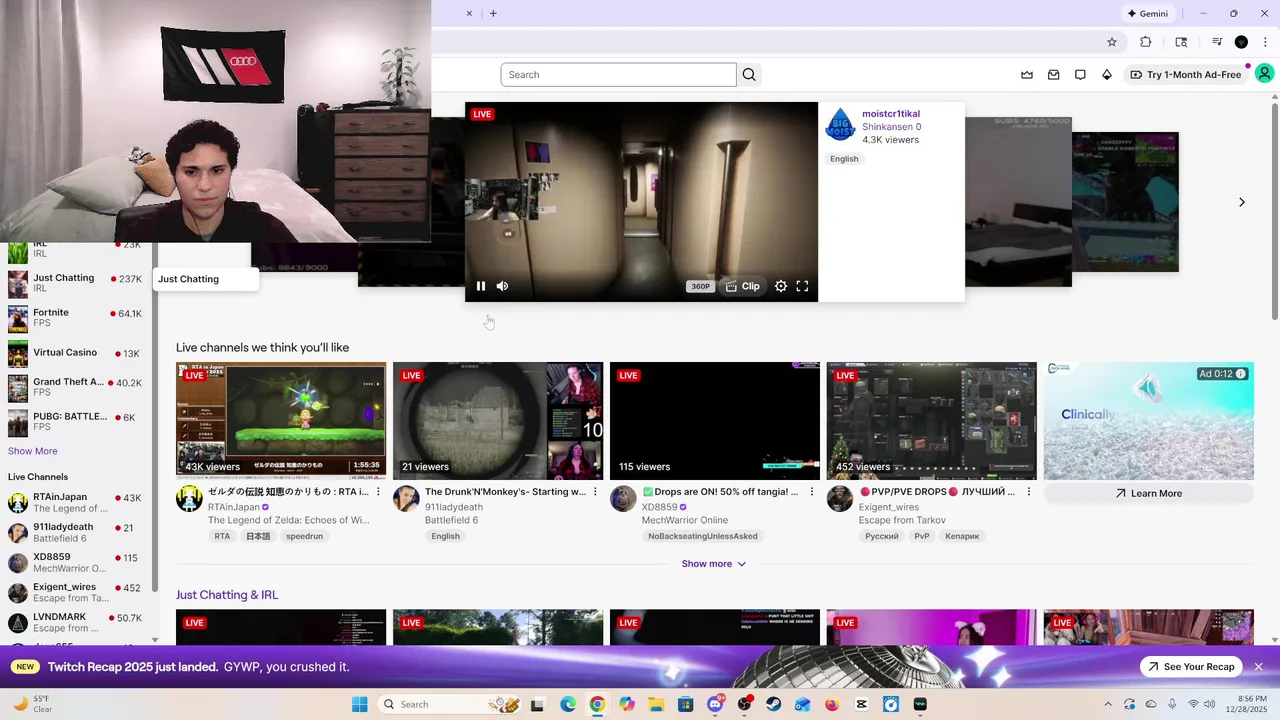Select the PvP tag
1280x720 pixels.
922,536
